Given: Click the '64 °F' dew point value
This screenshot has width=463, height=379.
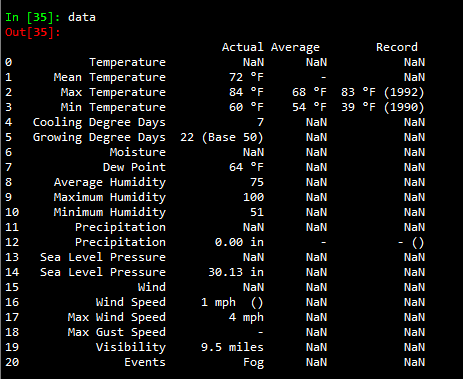Looking at the screenshot, I should coord(246,167).
